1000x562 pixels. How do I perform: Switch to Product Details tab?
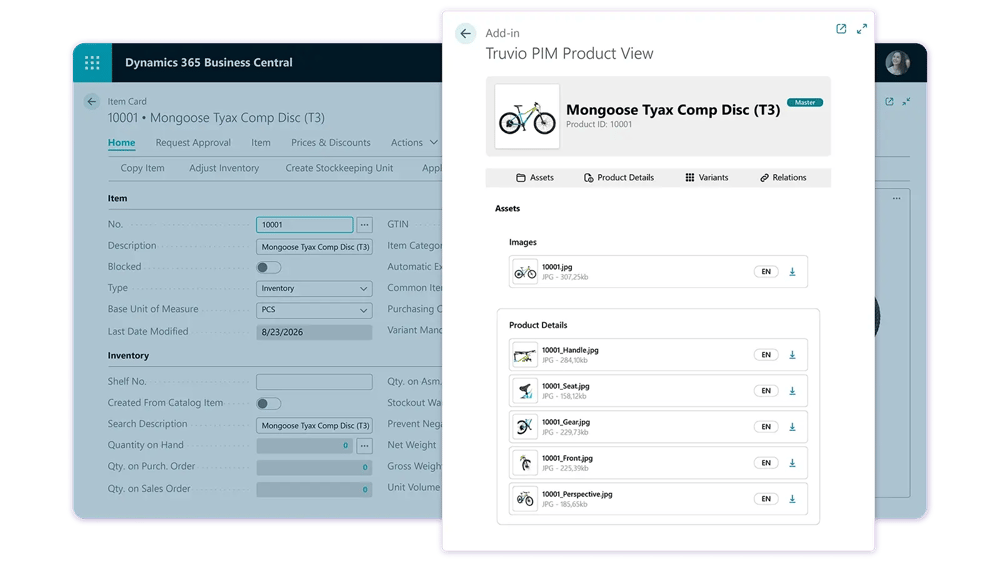(x=619, y=177)
